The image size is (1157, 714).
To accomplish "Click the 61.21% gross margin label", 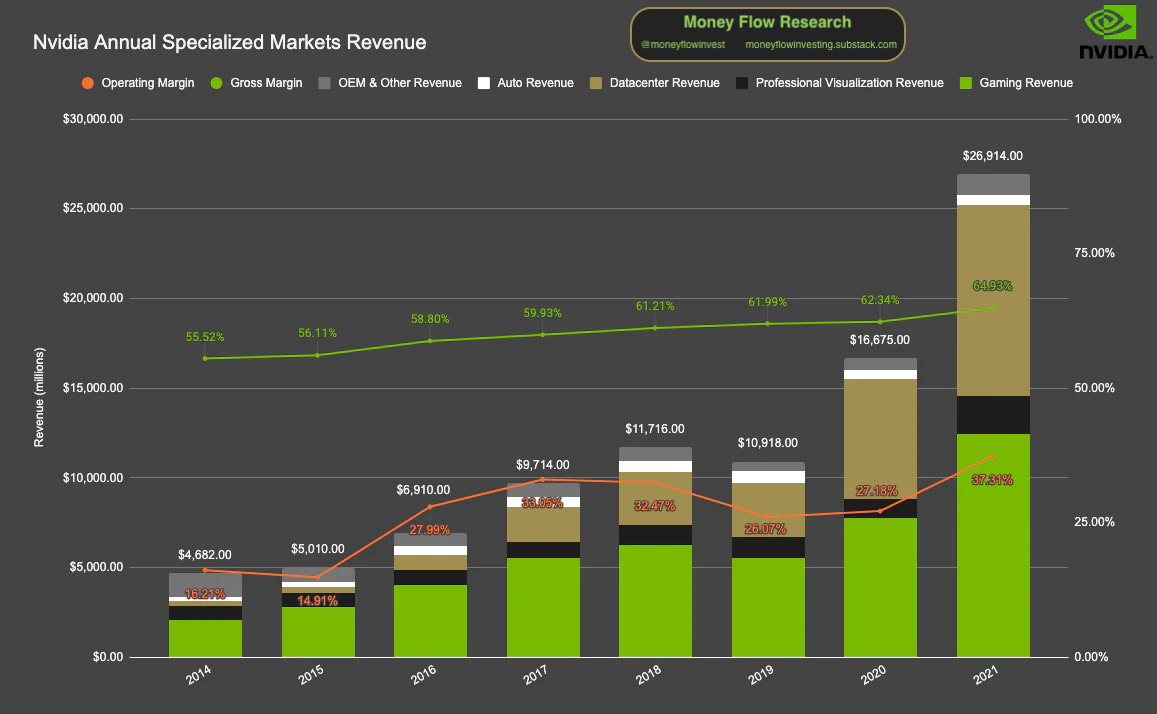I will (655, 306).
